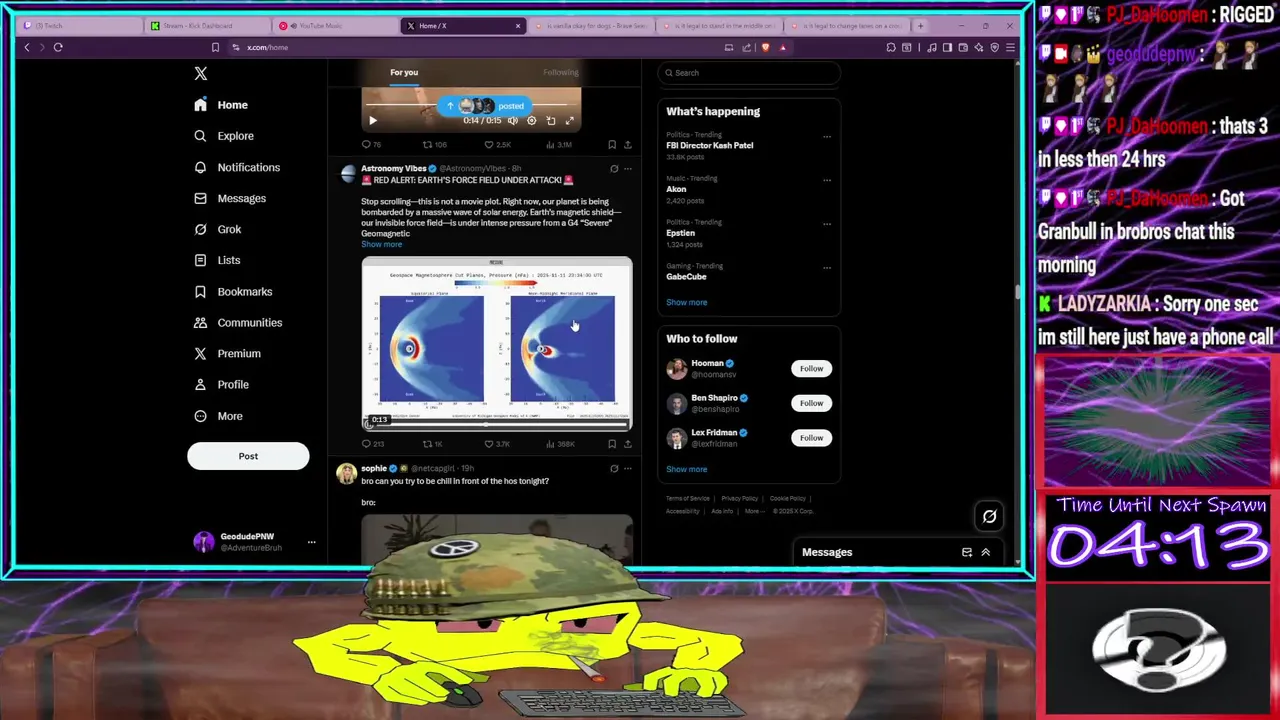1280x720 pixels.
Task: Open Notifications from the sidebar
Action: (x=238, y=167)
